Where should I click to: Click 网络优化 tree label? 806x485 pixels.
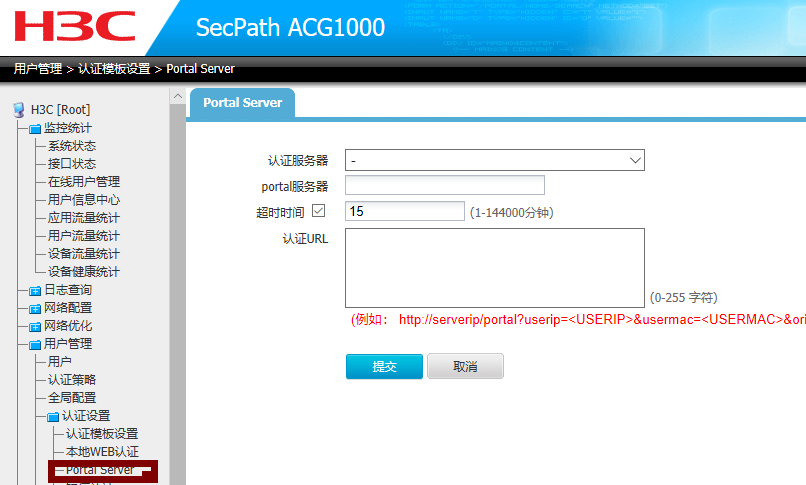click(68, 326)
